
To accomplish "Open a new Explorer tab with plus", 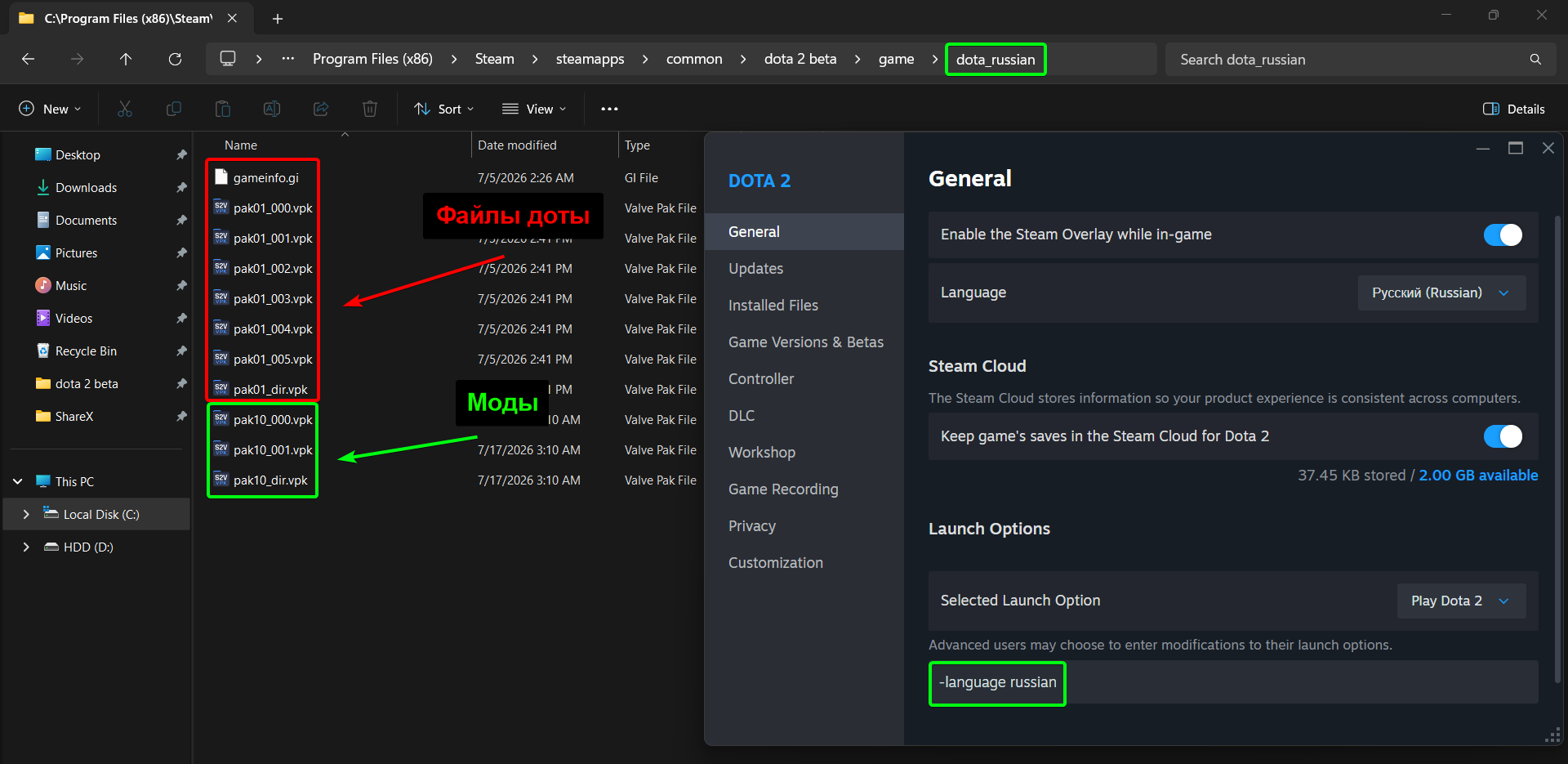I will point(278,18).
